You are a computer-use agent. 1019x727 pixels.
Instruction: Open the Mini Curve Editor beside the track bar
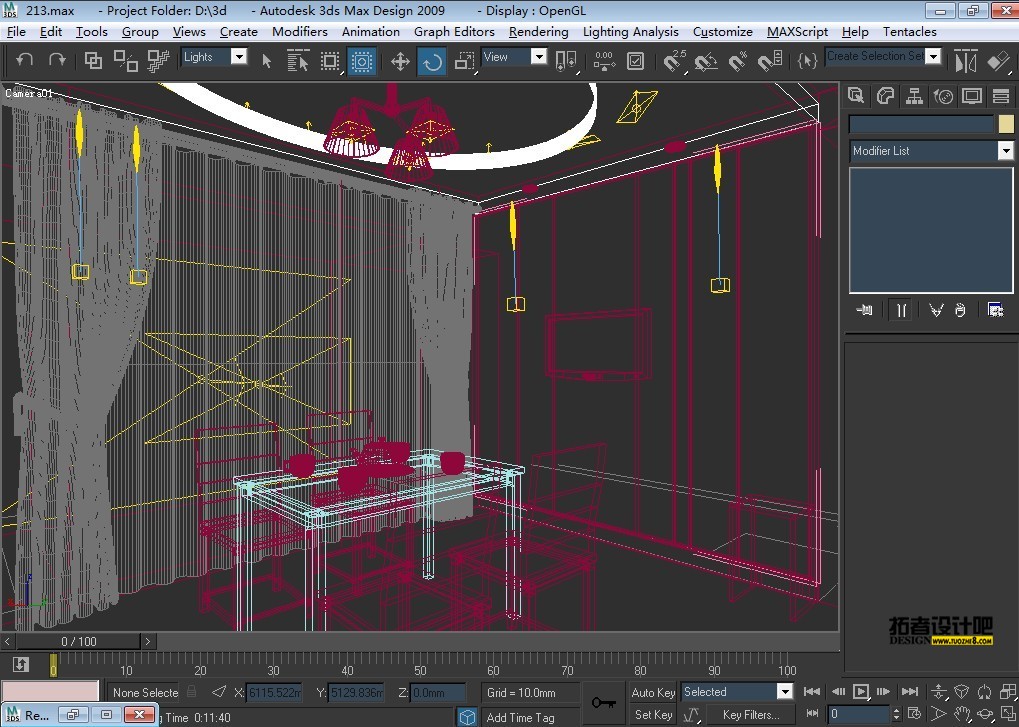[21, 664]
